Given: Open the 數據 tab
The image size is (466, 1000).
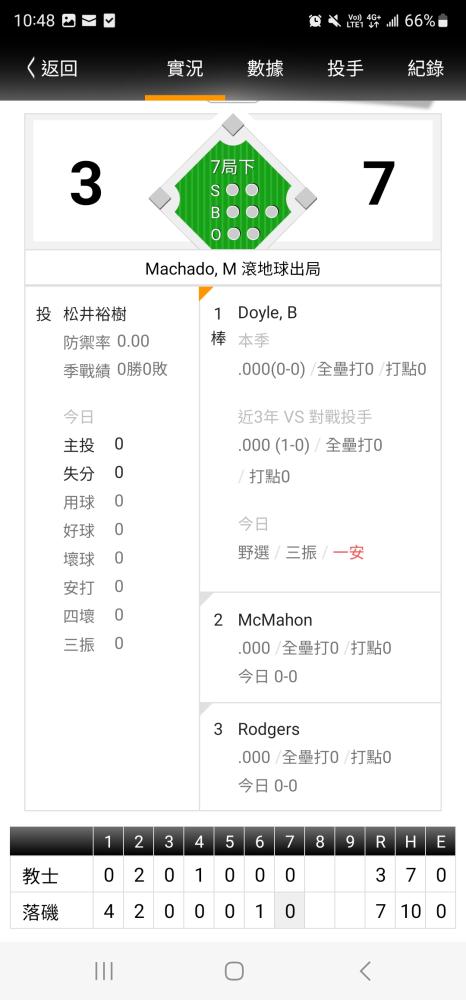Looking at the screenshot, I should (265, 68).
